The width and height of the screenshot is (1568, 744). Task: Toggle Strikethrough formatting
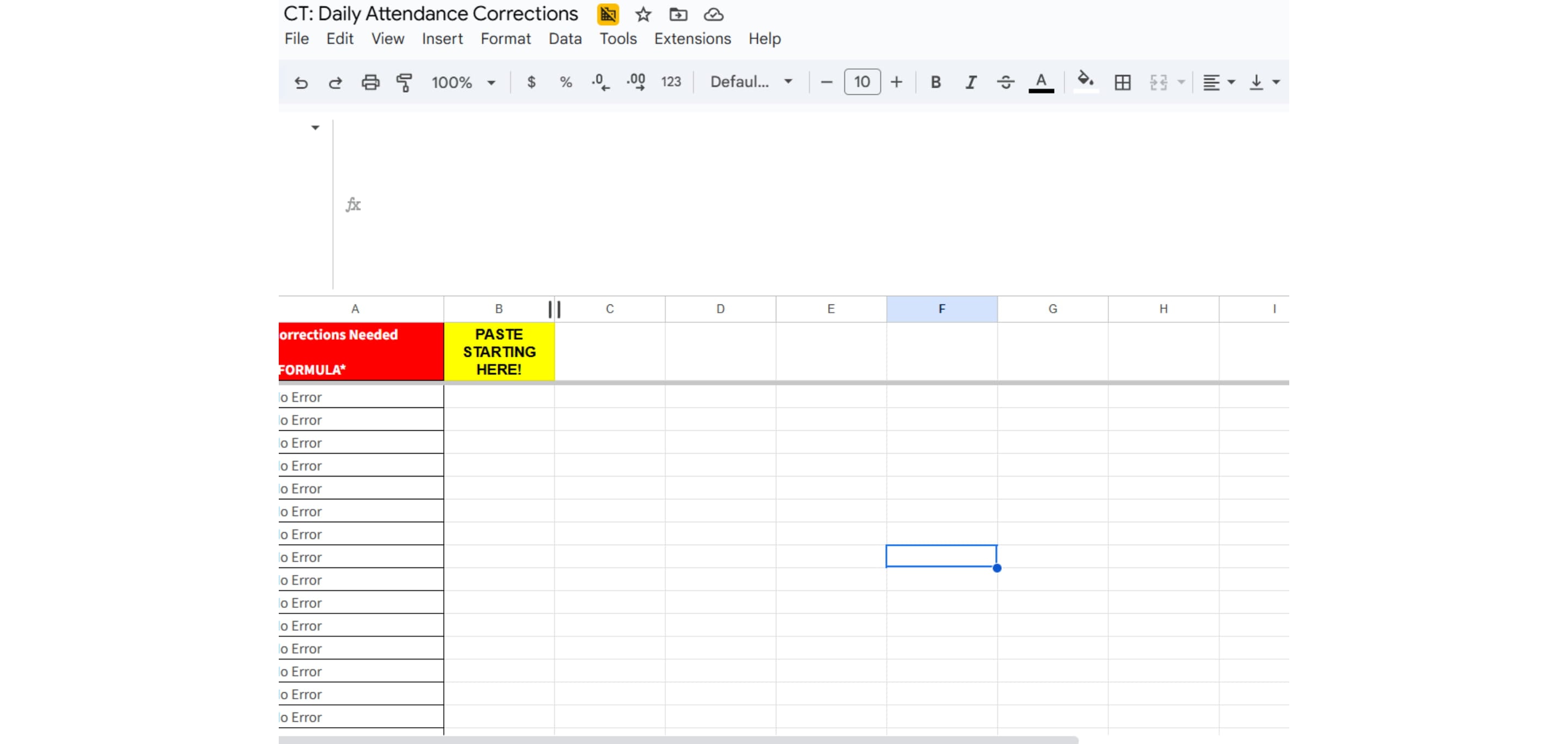pos(1006,82)
